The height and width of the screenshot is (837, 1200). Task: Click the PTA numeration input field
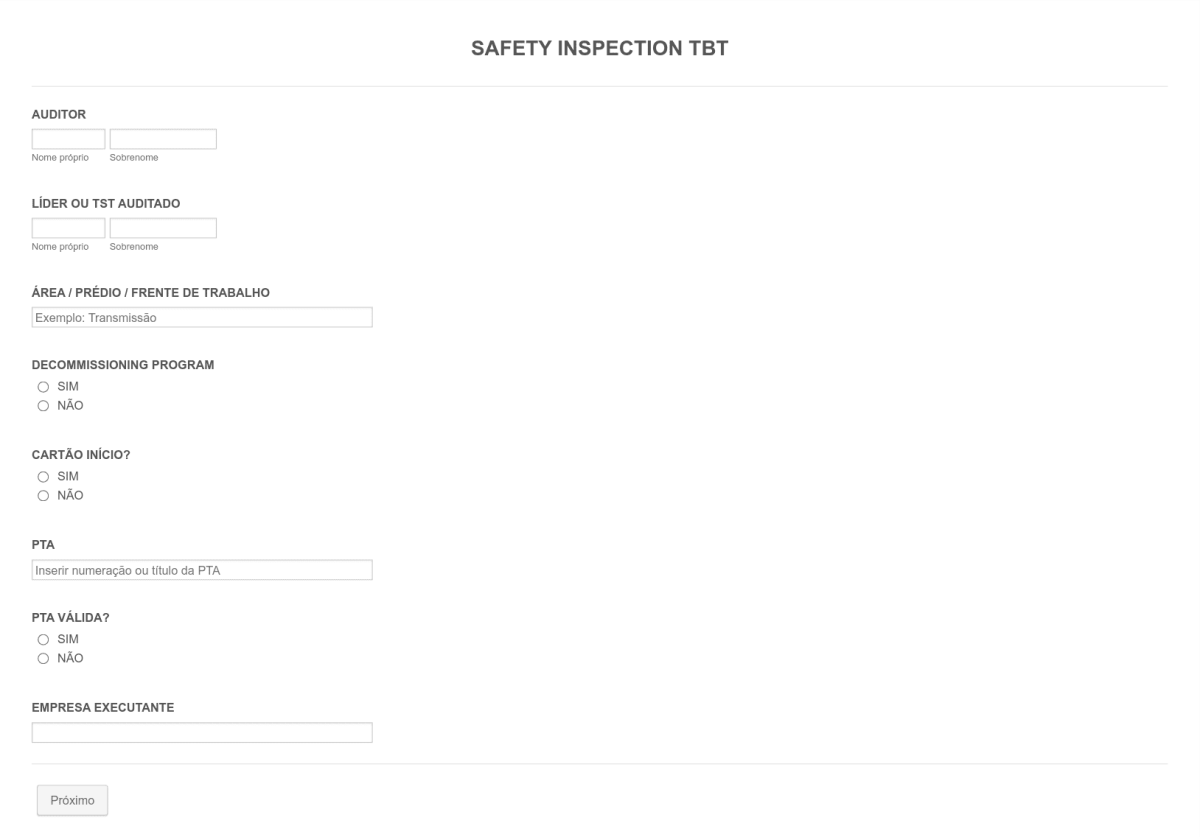[201, 569]
